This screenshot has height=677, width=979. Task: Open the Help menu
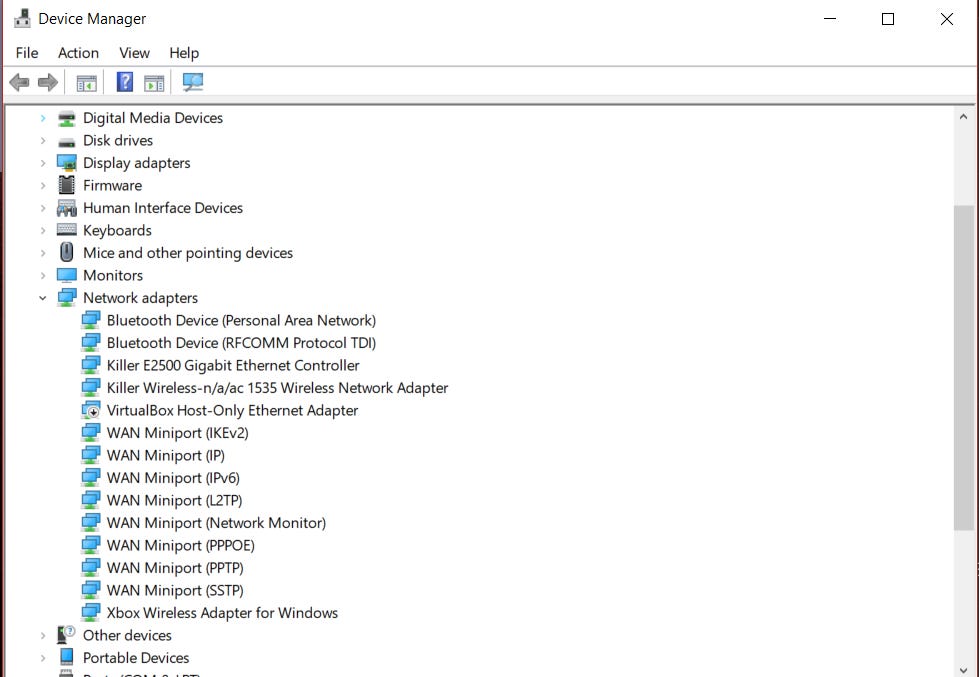[184, 53]
